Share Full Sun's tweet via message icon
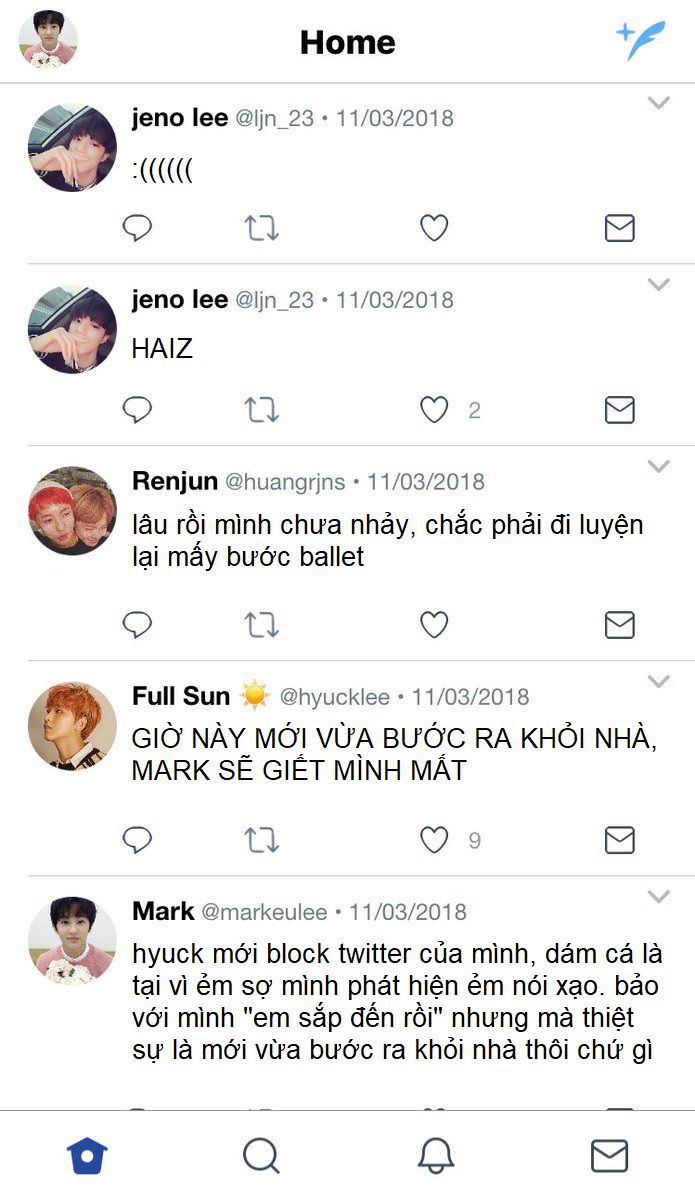Viewport: 695px width, 1200px height. [620, 840]
